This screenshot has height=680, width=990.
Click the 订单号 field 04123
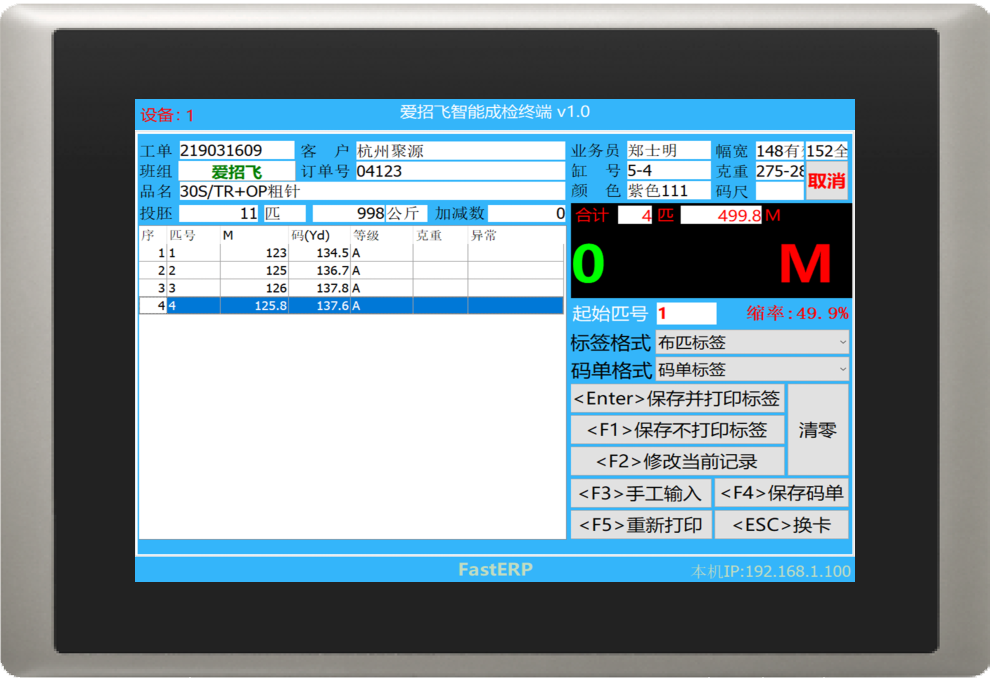460,171
